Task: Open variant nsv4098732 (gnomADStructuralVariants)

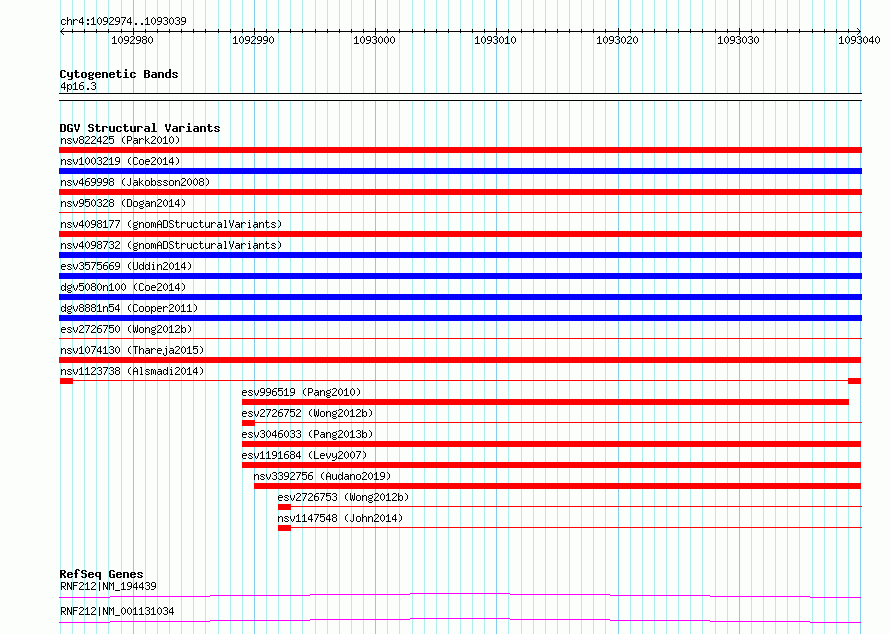Action: point(171,245)
